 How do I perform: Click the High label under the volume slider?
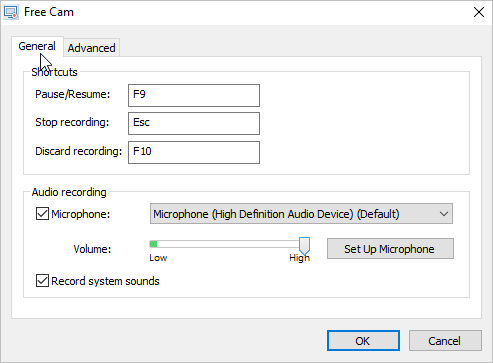pos(299,258)
